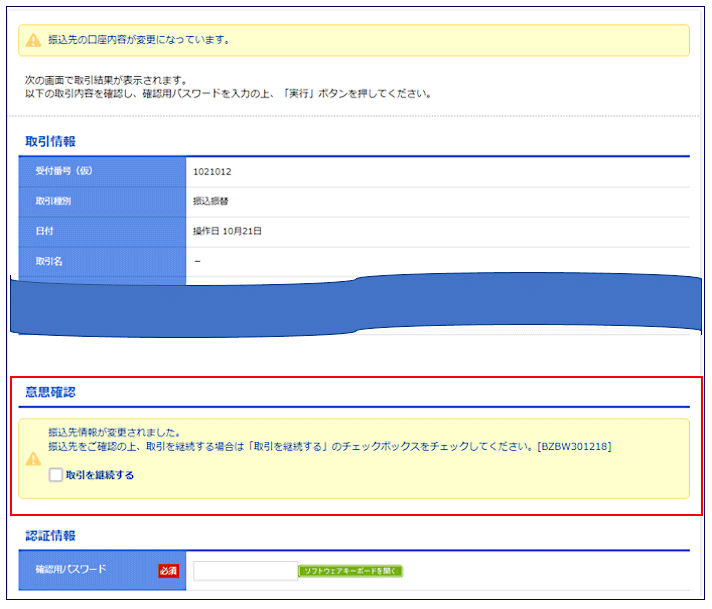Click the 意思確認 section heading
The height and width of the screenshot is (609, 712).
pos(50,392)
